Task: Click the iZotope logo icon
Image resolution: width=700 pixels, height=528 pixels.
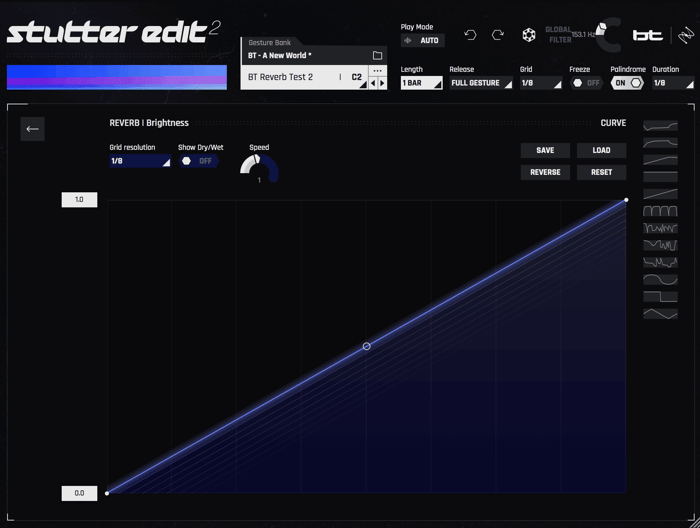Action: pos(686,35)
